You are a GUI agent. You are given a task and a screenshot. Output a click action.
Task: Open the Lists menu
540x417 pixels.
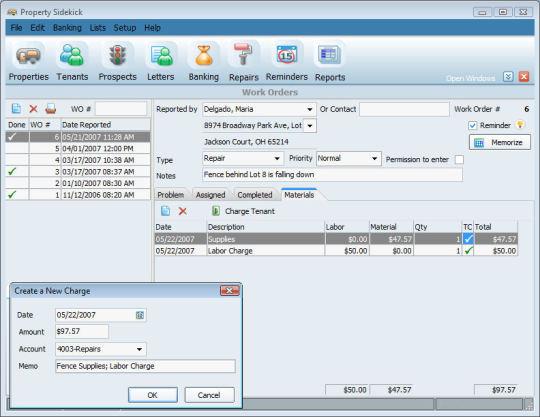[97, 28]
